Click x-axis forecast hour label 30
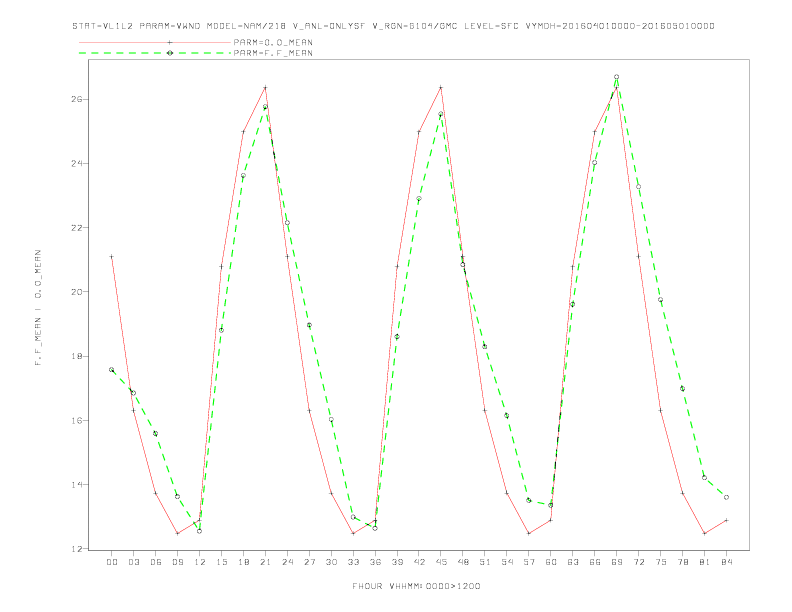Viewport: 792px width, 612px height. pos(331,562)
